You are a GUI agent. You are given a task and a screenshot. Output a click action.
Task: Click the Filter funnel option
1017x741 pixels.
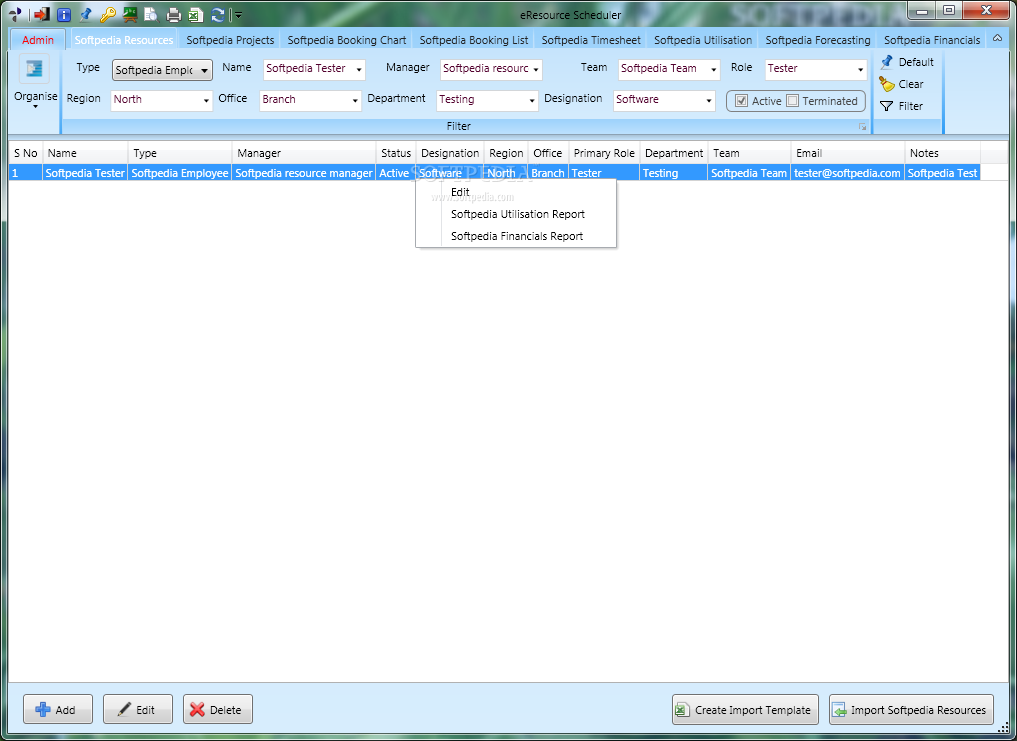click(x=902, y=106)
